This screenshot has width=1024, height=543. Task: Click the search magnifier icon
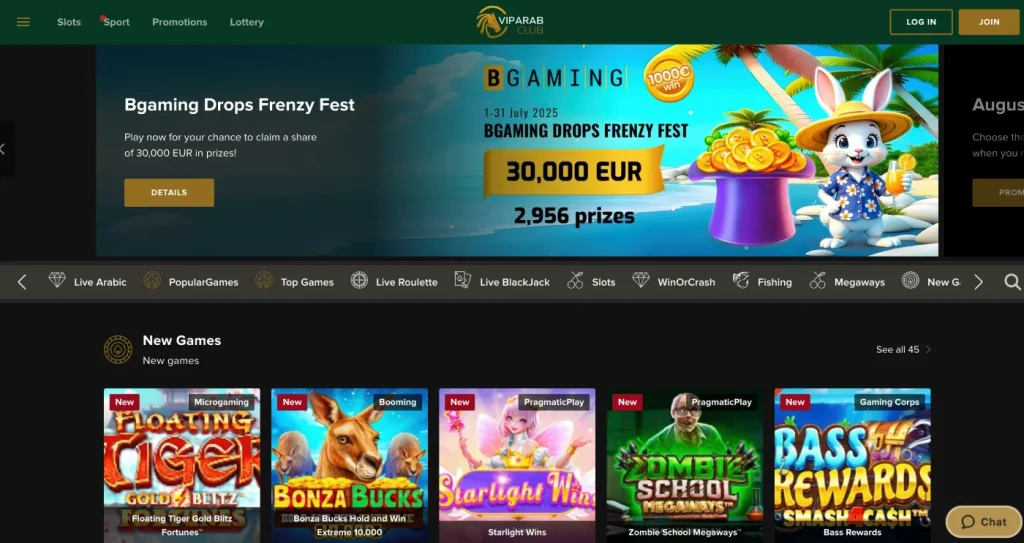[x=1012, y=282]
